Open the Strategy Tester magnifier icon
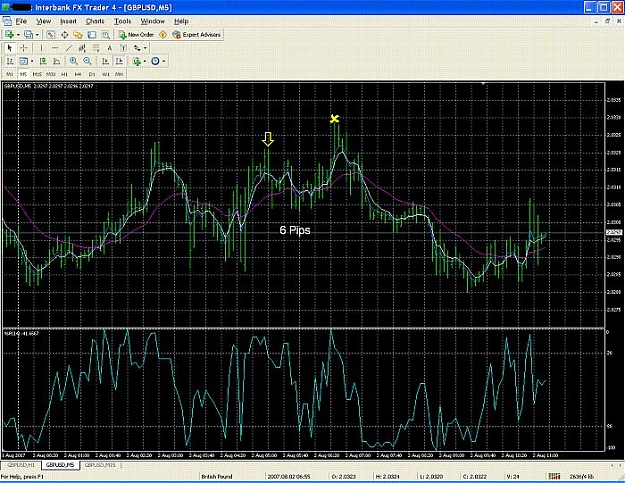Screen dimensions: 625x483 tap(105, 35)
